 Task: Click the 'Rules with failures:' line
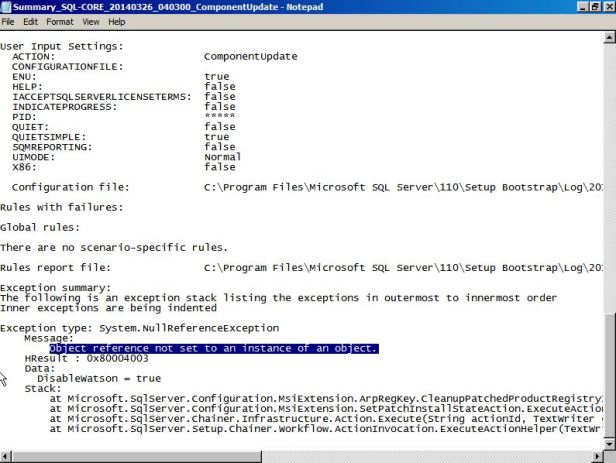[x=62, y=207]
